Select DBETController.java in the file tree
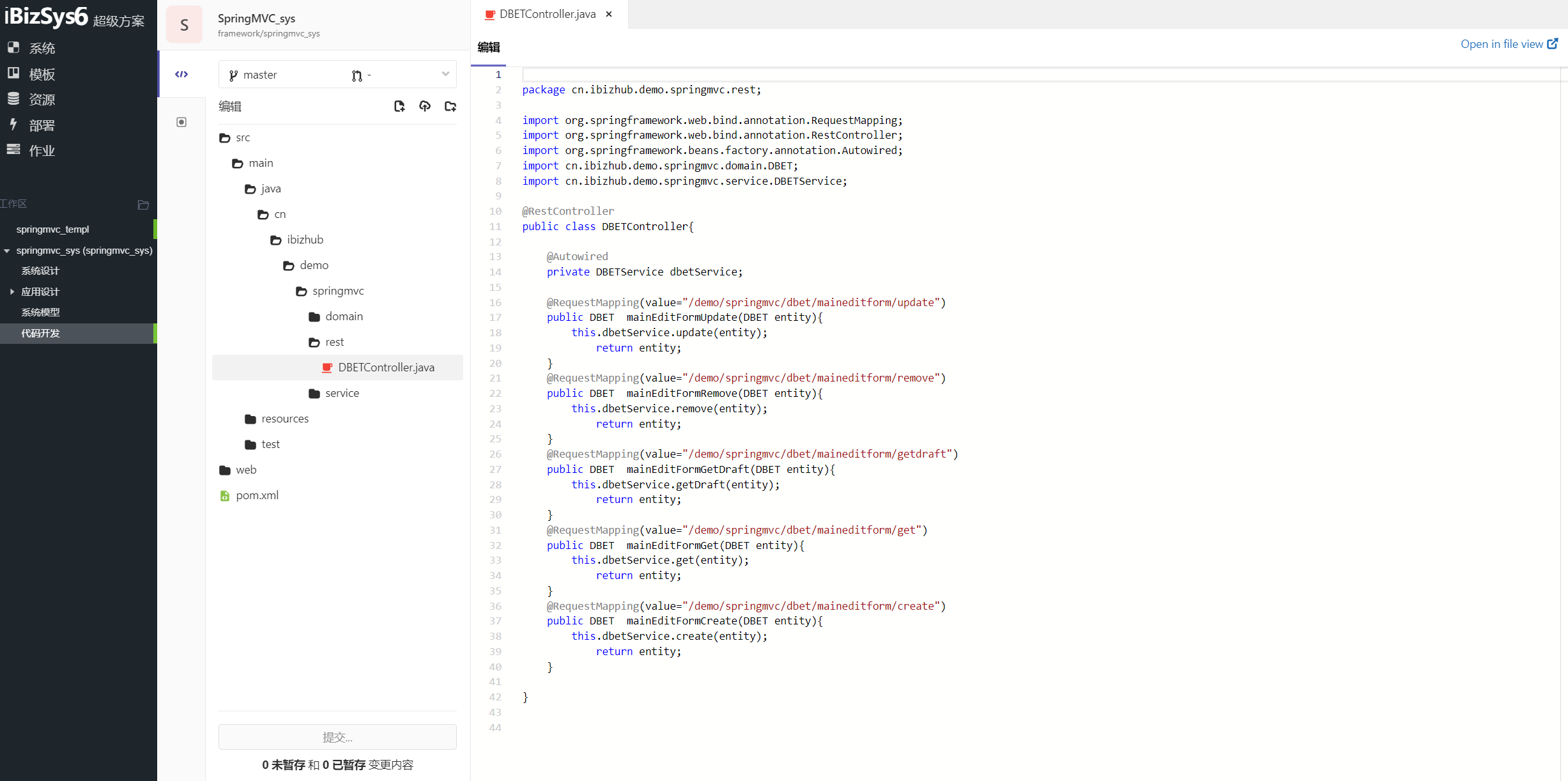This screenshot has width=1568, height=781. point(337,367)
